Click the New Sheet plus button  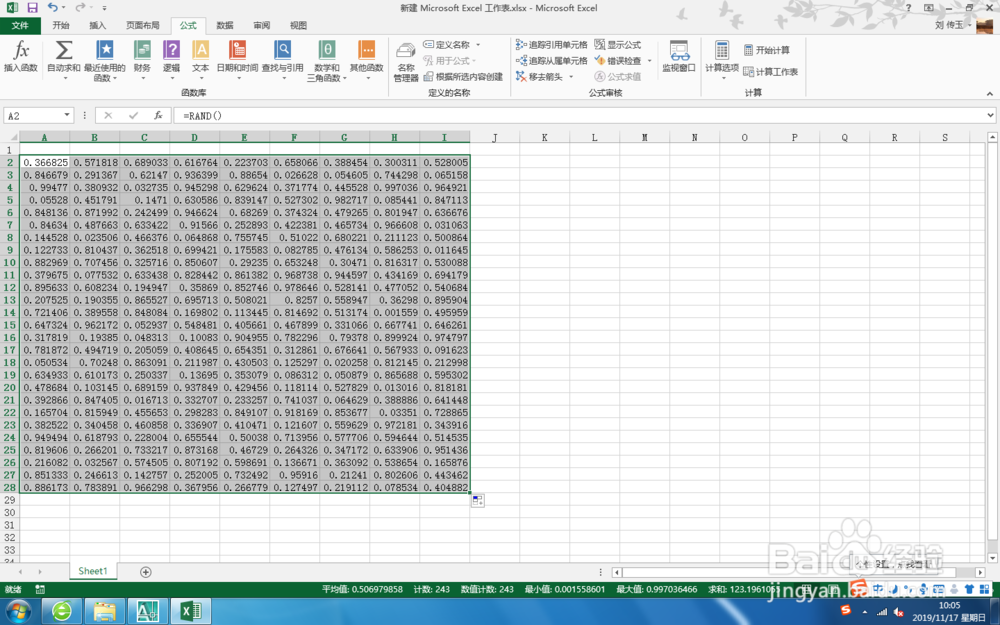[145, 570]
